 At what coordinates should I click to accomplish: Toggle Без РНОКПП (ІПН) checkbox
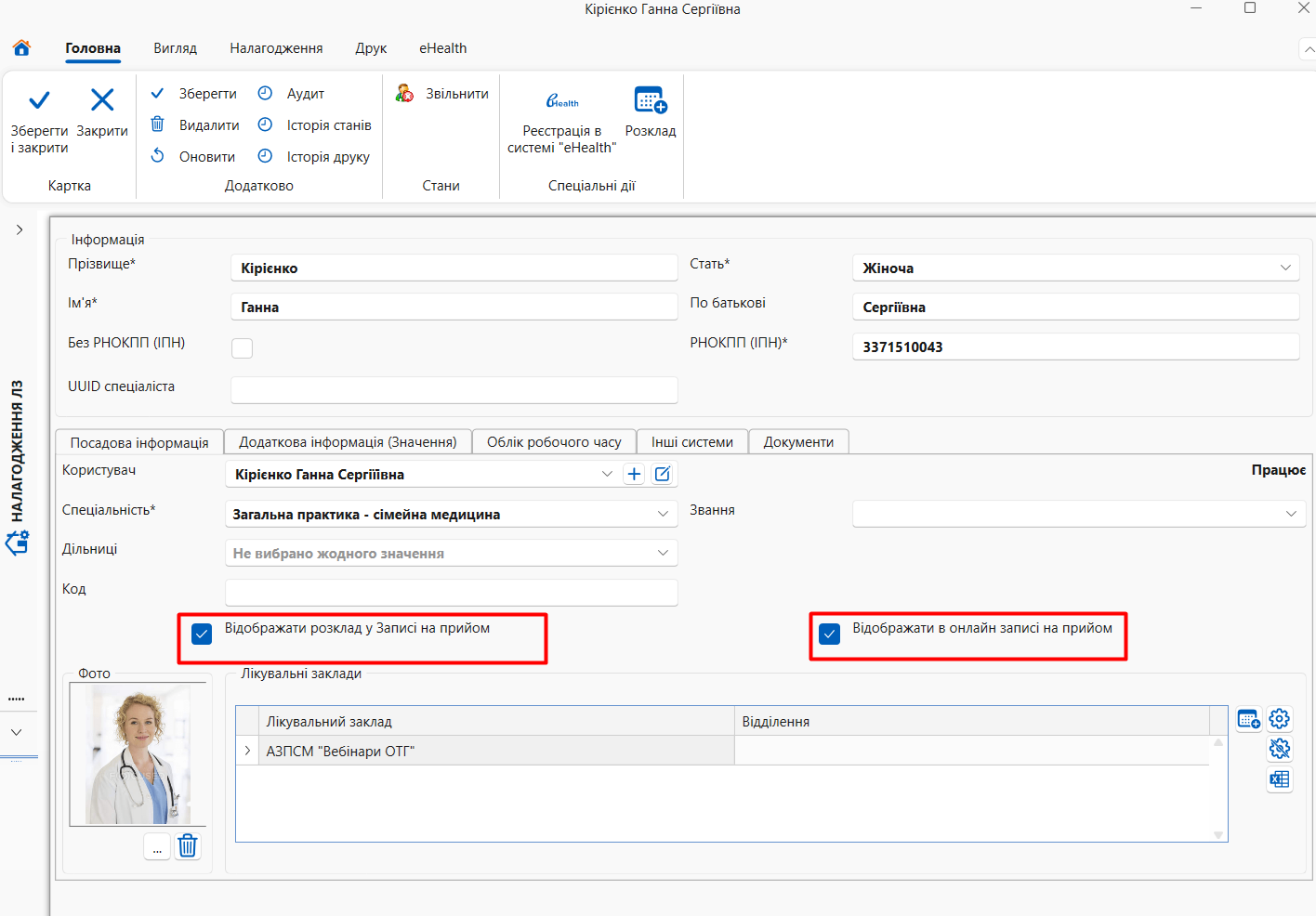(242, 347)
